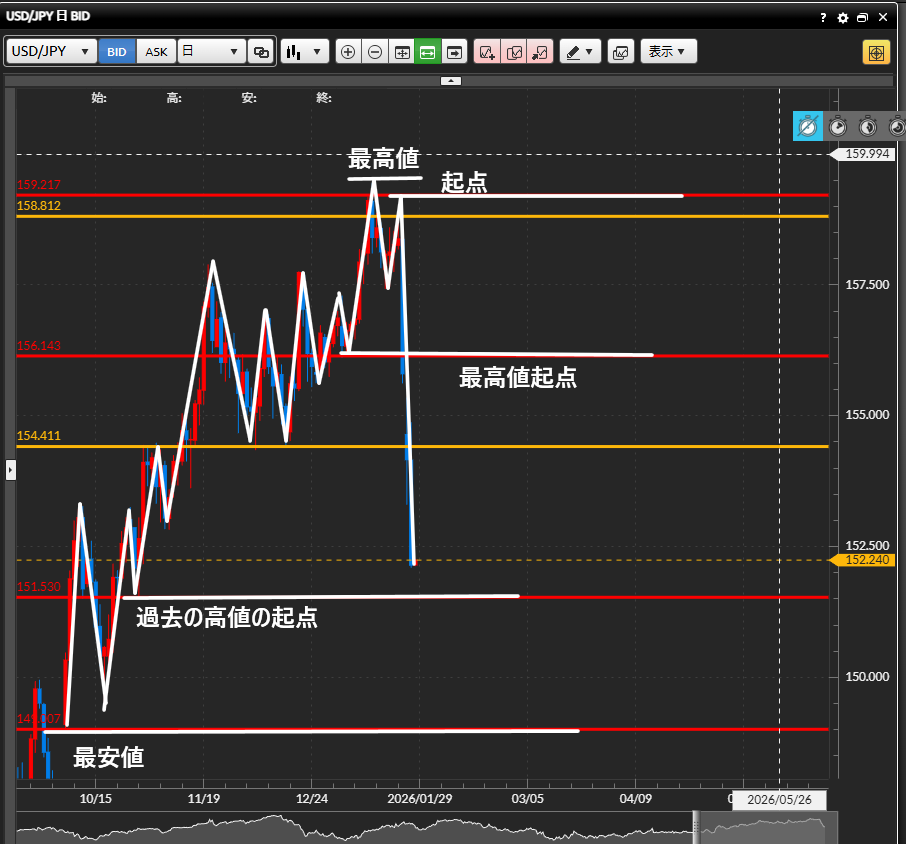Screen dimensions: 906x844
Task: Click the link charts icon beside timeframe
Action: 261,52
